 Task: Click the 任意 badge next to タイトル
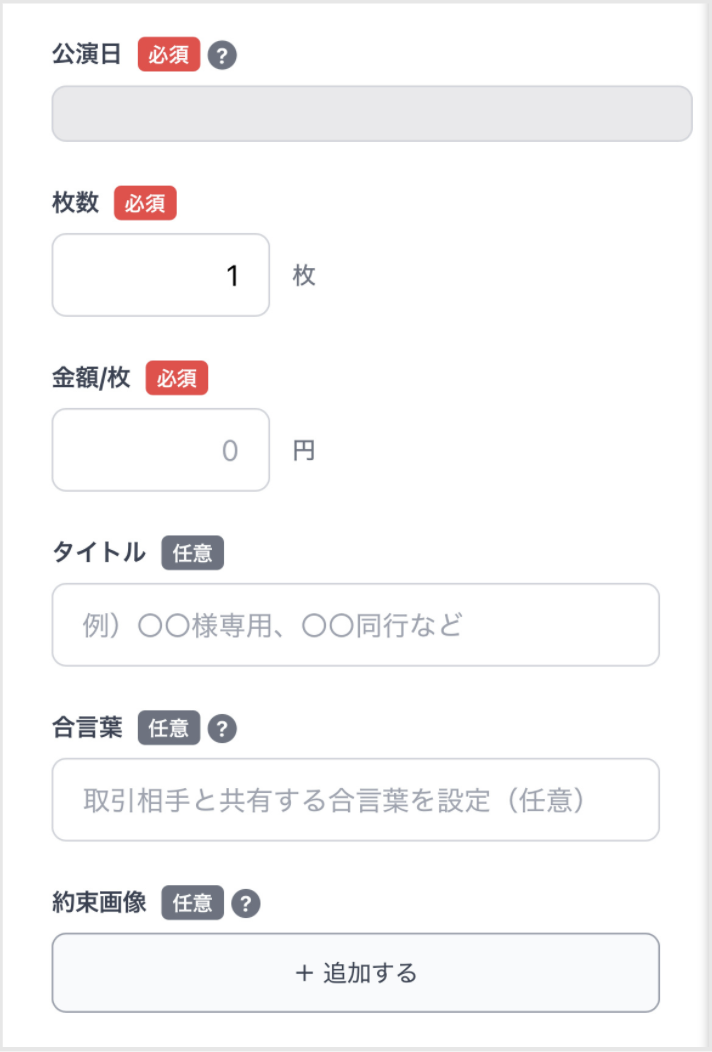[193, 552]
